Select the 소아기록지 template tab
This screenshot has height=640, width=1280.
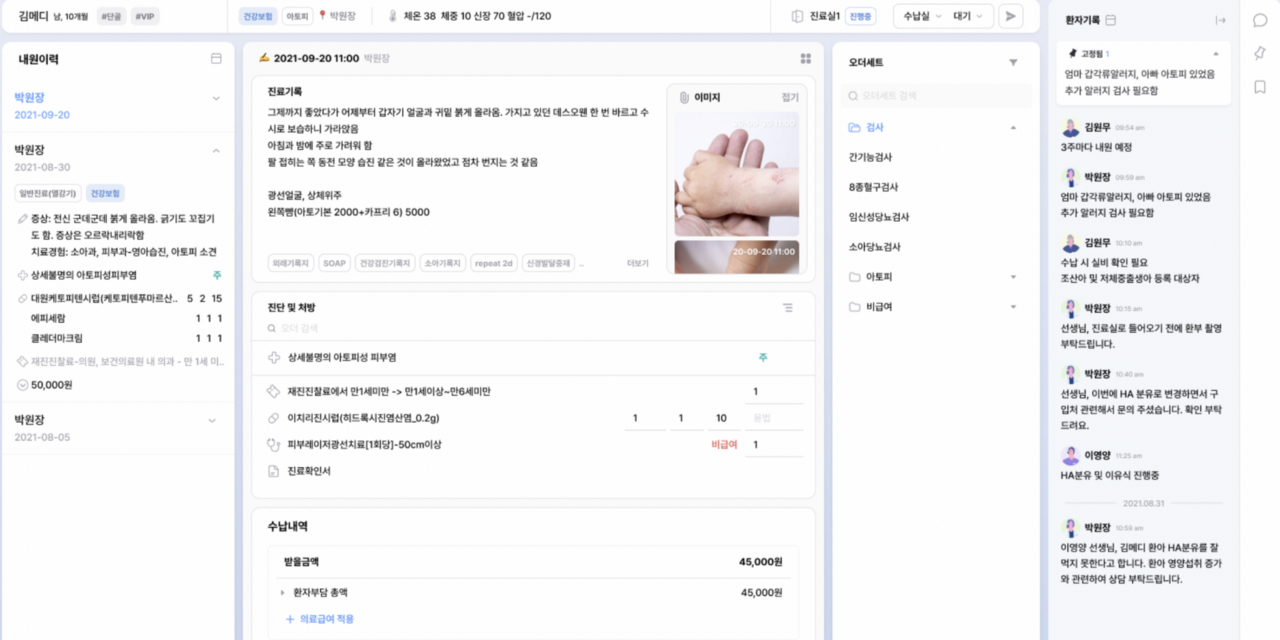pyautogui.click(x=443, y=264)
